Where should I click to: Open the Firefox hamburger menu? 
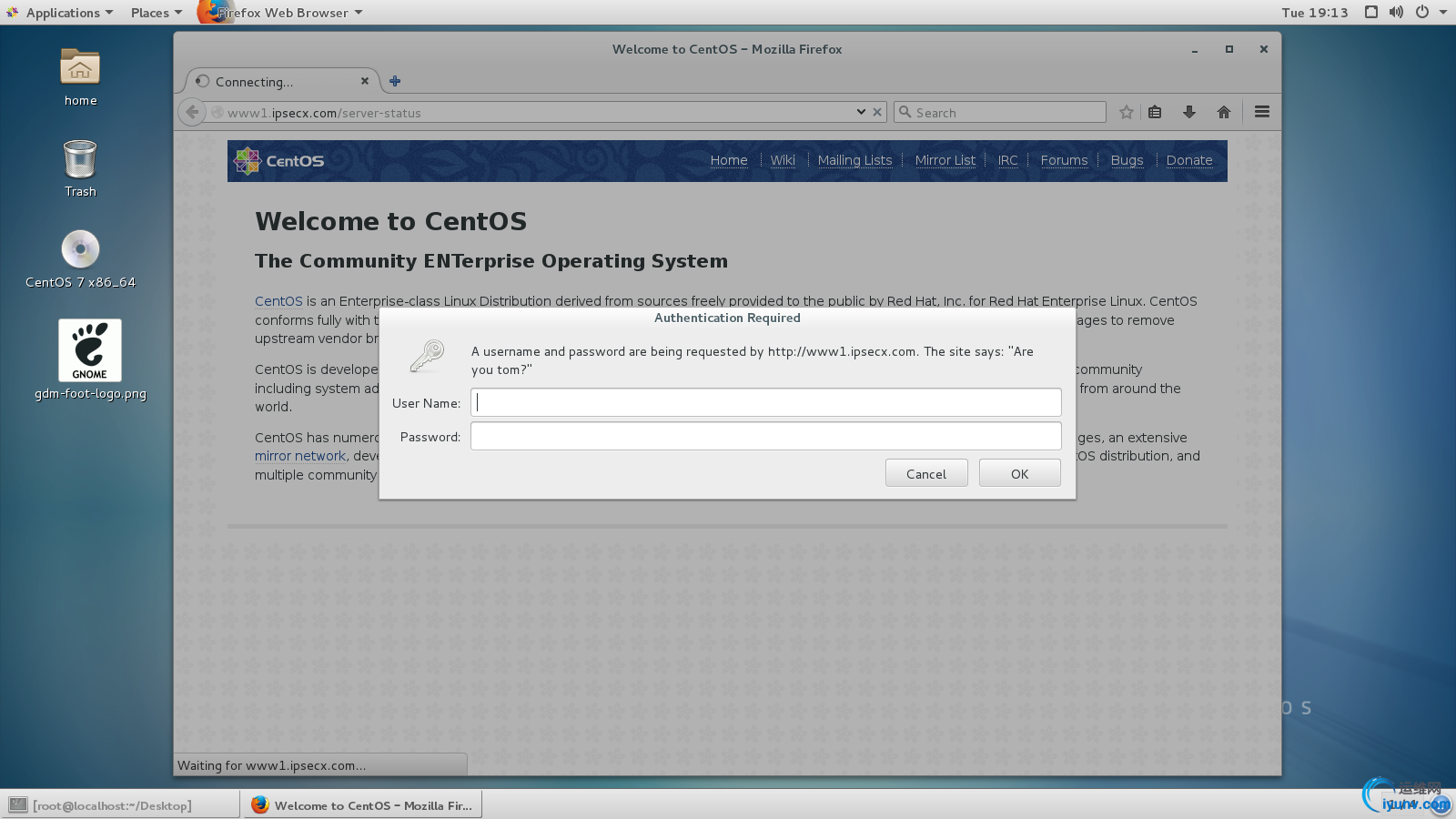tap(1261, 112)
